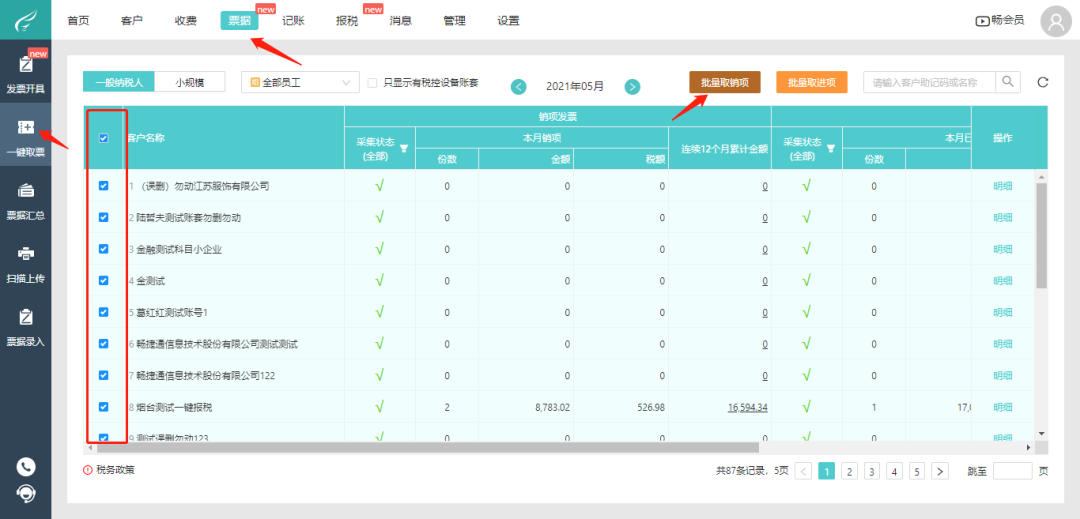Screen dimensions: 1080x519
Task: Open 明细 for 金测试 row
Action: click(x=1003, y=281)
